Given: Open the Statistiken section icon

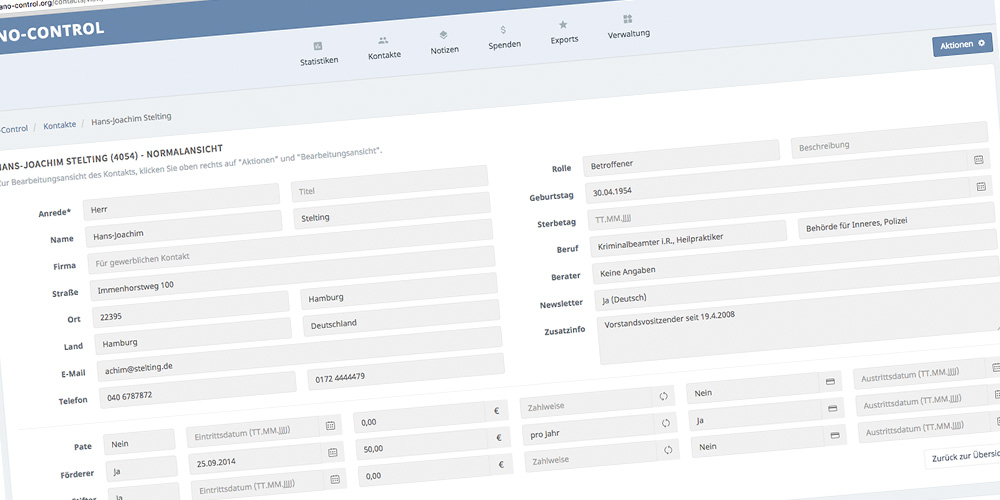Looking at the screenshot, I should point(318,46).
